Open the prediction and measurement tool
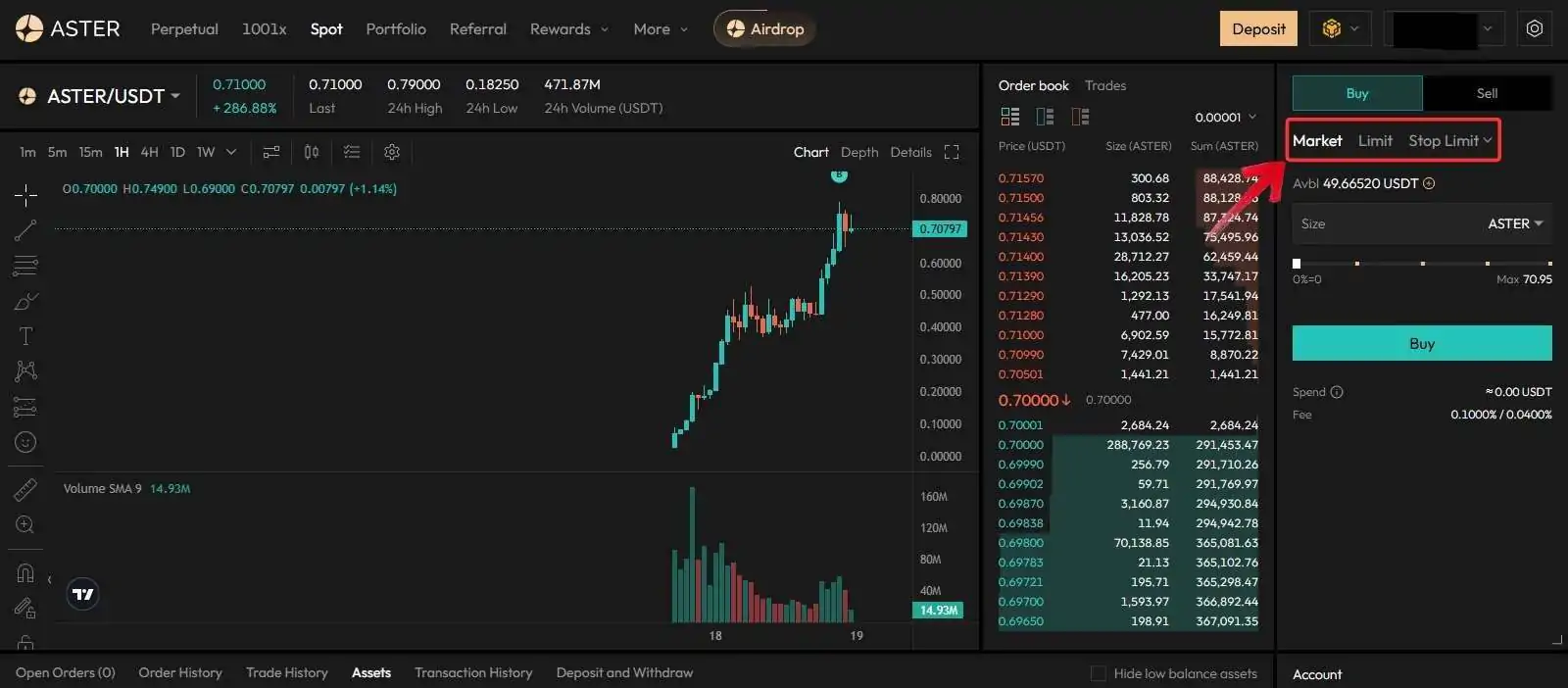 tap(25, 407)
